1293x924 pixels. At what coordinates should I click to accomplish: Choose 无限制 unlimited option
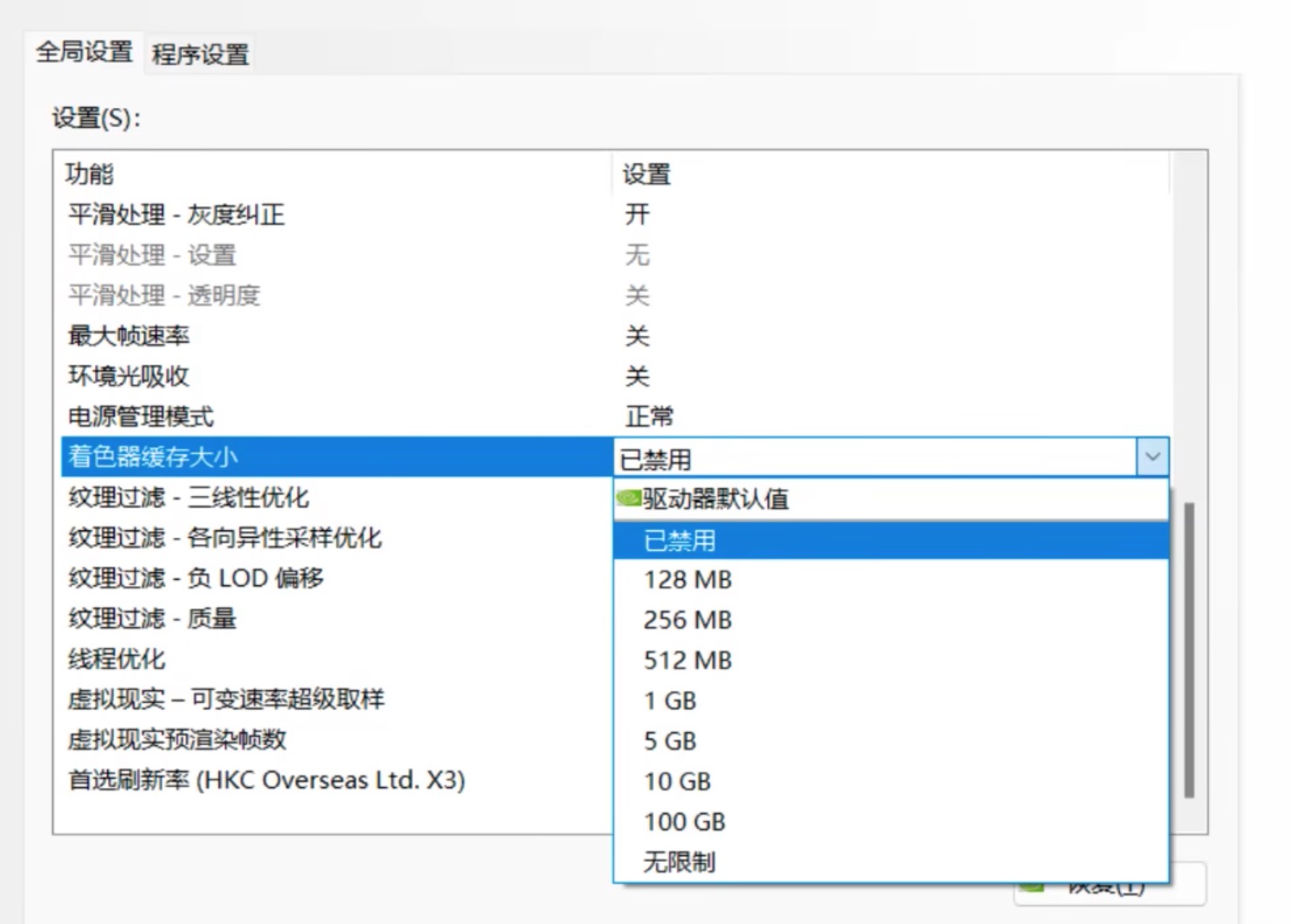pos(891,862)
